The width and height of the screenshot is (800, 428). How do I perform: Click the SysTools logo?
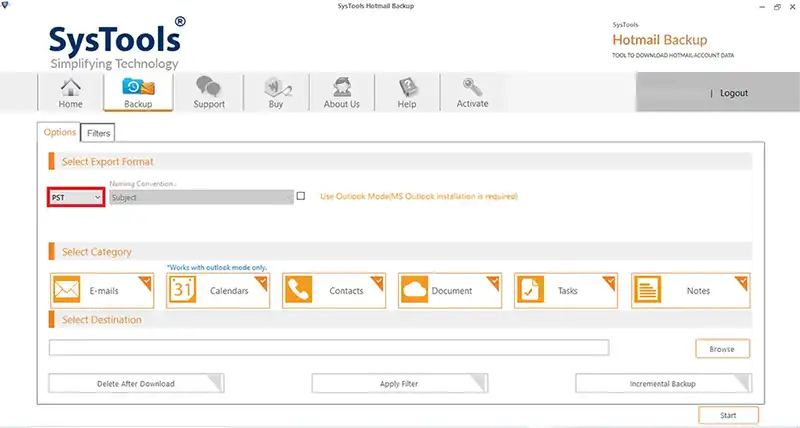(117, 43)
